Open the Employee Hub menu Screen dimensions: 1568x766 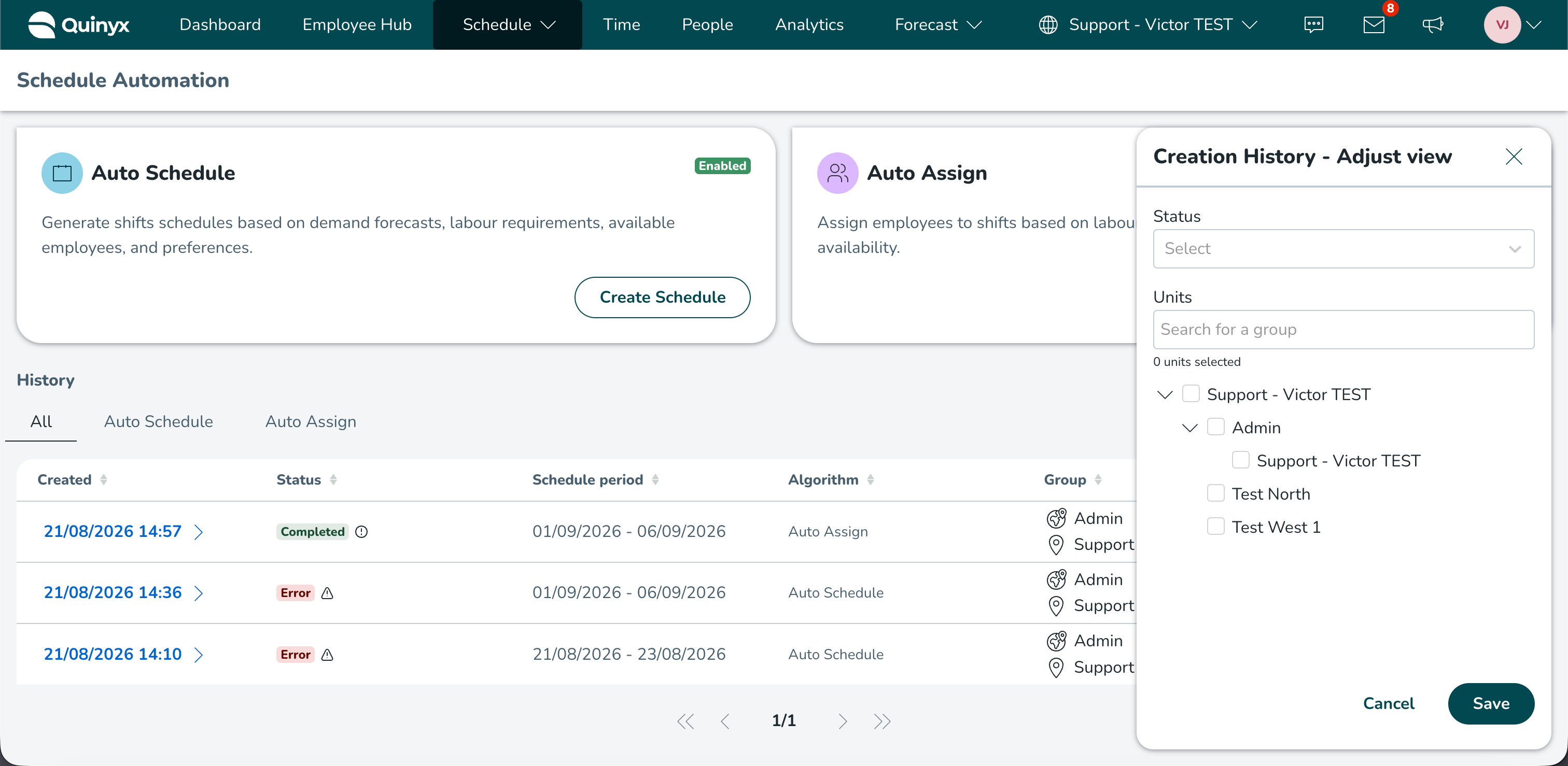pos(357,25)
